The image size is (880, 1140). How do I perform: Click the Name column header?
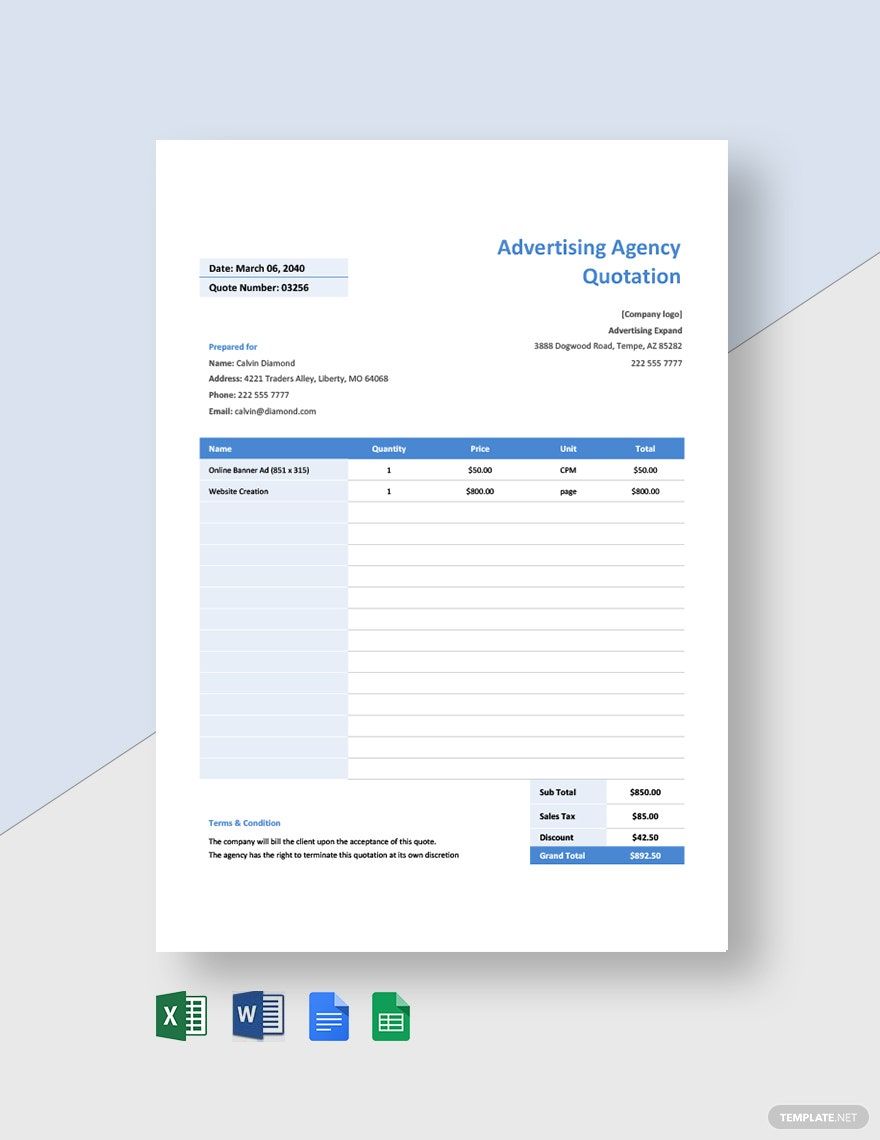pyautogui.click(x=219, y=448)
